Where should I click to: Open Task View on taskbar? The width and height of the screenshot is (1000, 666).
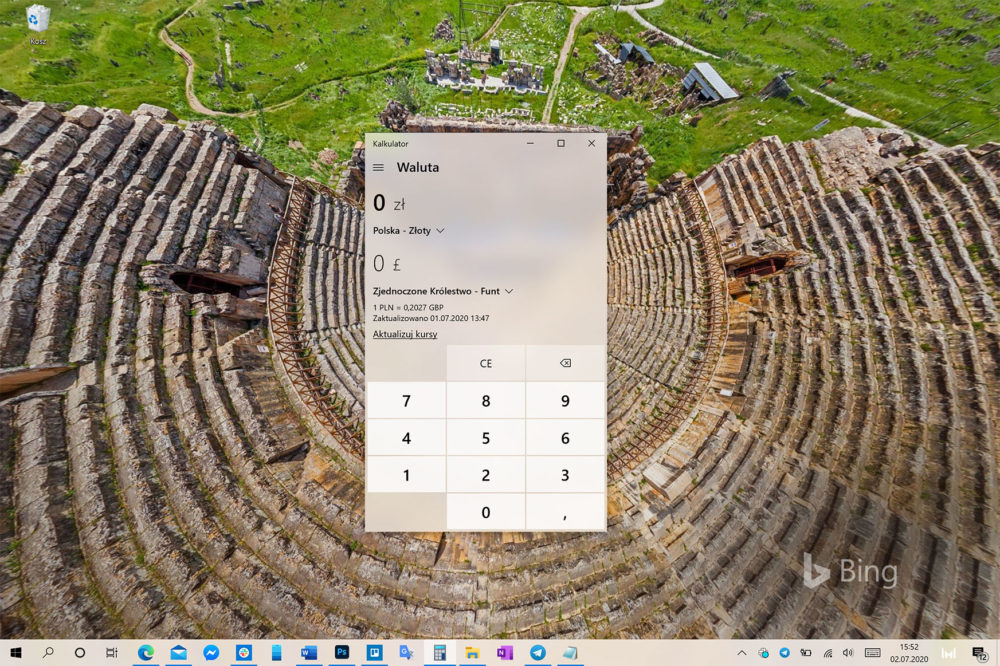click(x=112, y=653)
